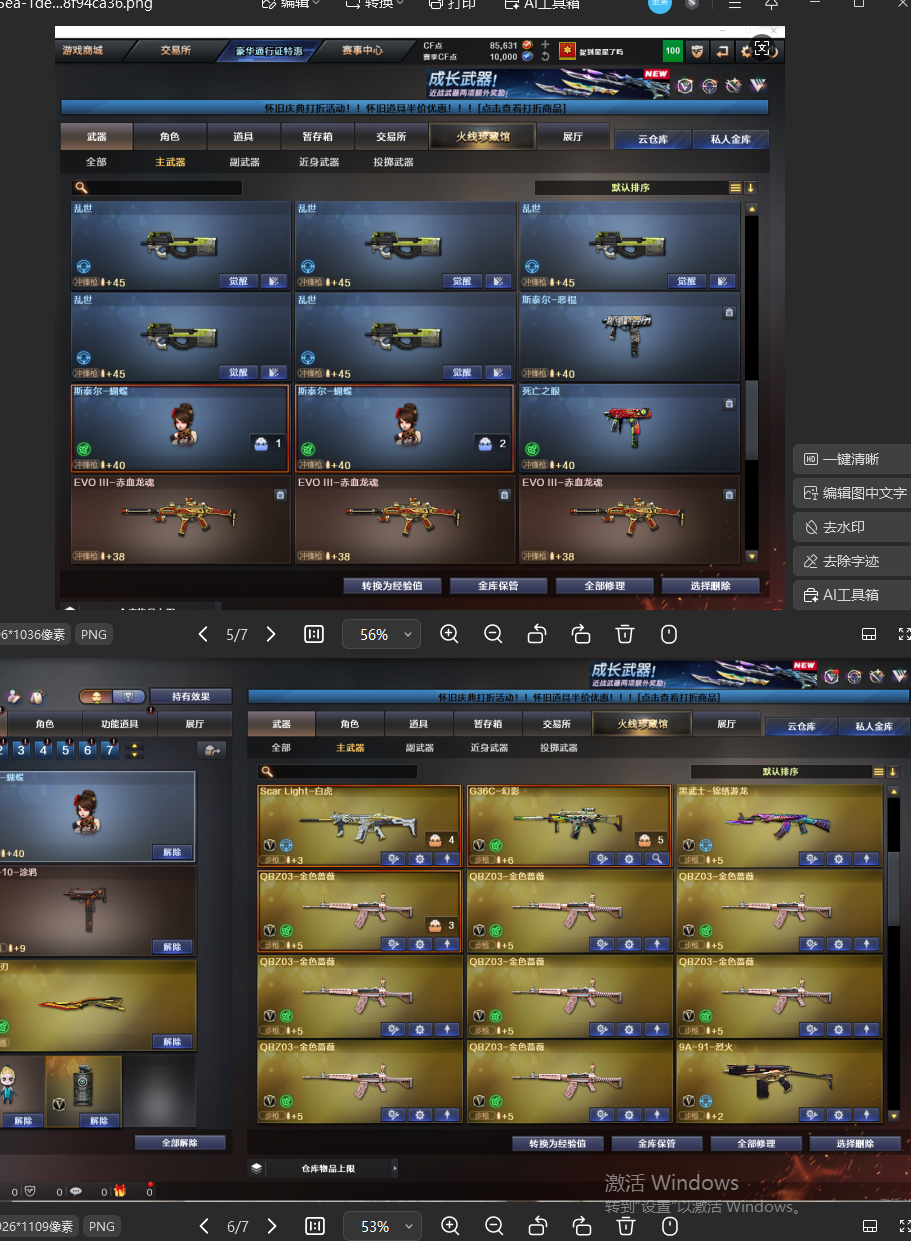Image resolution: width=911 pixels, height=1241 pixels.
Task: Go to previous image in 6/7 toolbar
Action: coord(204,1226)
